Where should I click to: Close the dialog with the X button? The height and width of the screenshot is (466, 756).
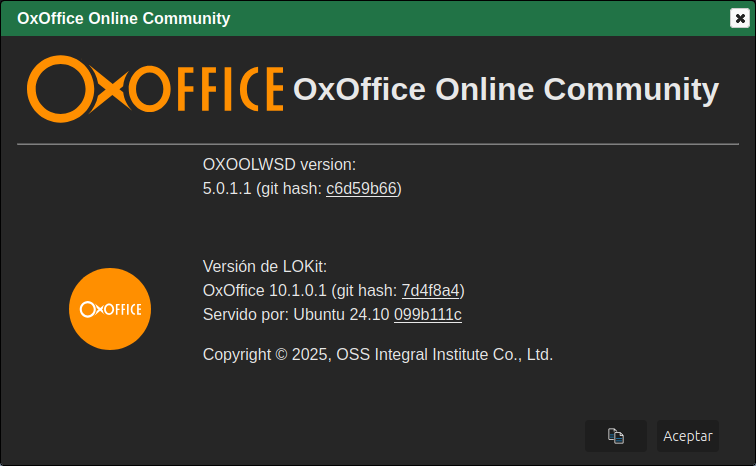(739, 18)
